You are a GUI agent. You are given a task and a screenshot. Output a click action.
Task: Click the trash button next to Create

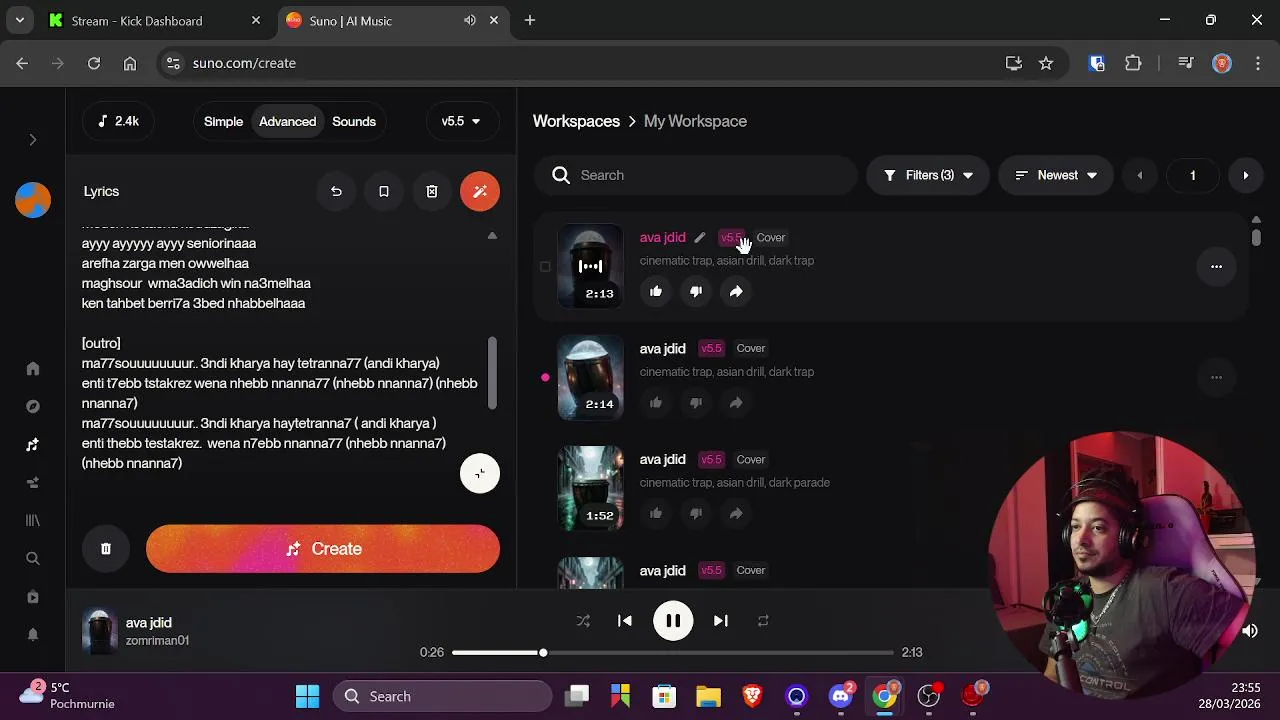point(106,549)
